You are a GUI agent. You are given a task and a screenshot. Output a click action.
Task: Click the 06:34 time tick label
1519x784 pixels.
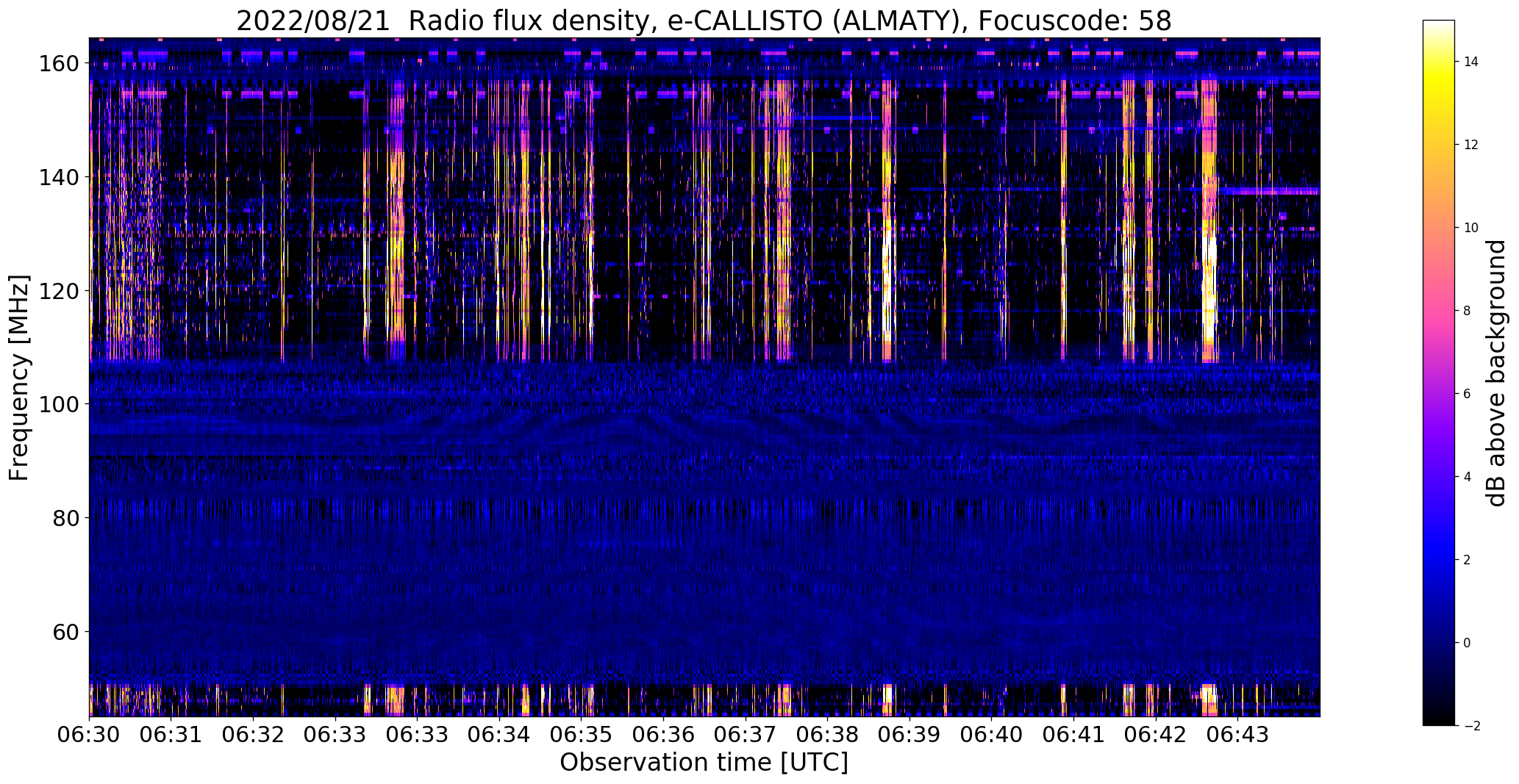(499, 735)
